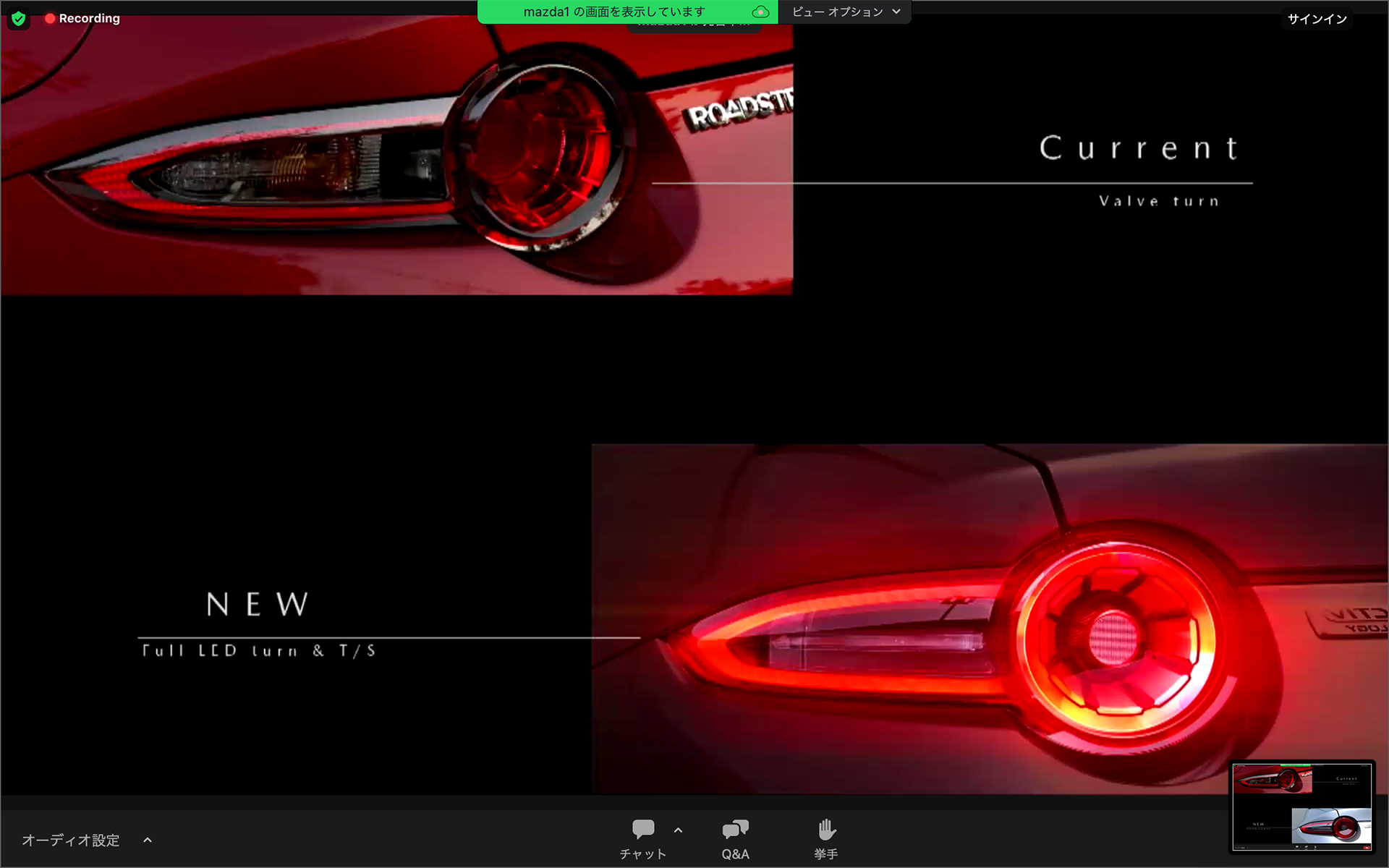Expand the chat options chevron
This screenshot has width=1389, height=868.
coord(678,830)
